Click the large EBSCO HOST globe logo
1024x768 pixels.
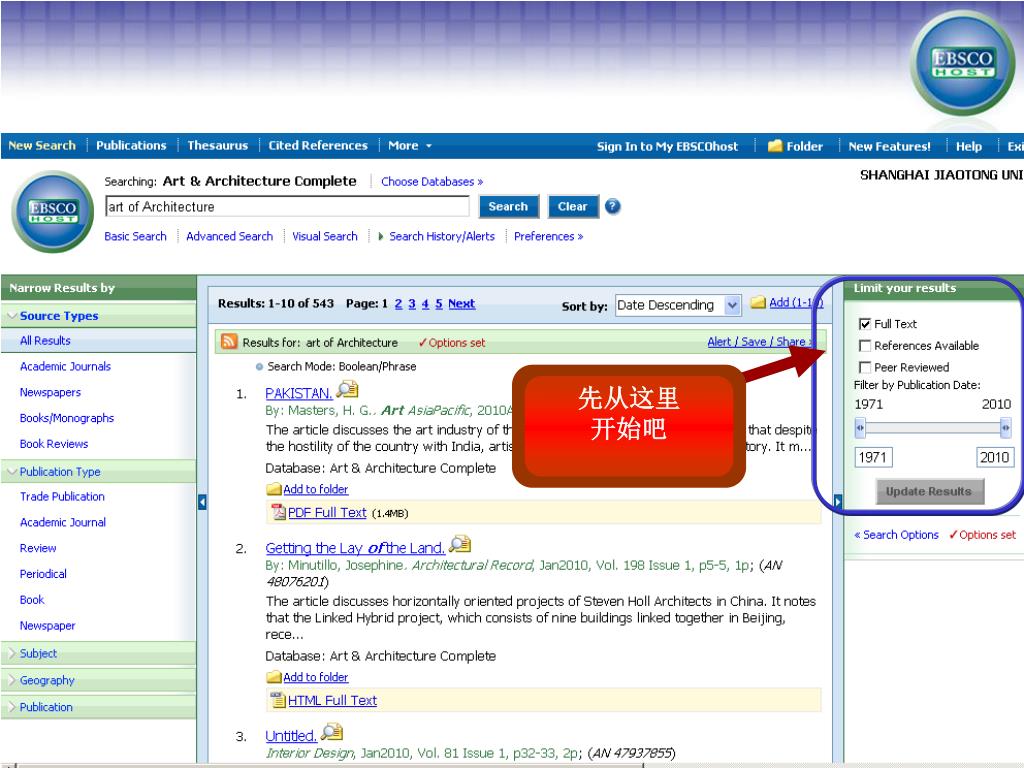click(x=962, y=63)
